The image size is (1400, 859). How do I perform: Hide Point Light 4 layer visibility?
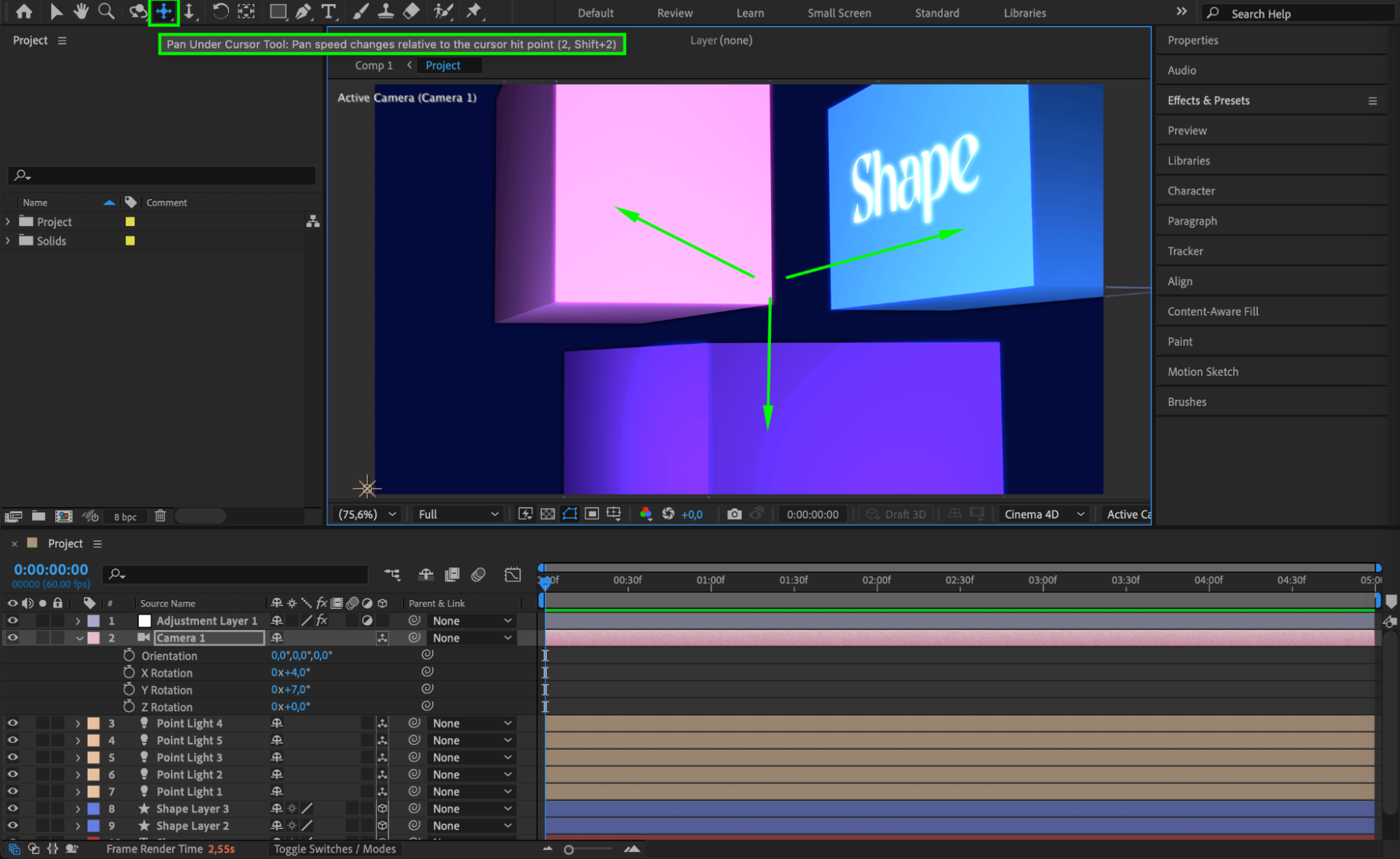coord(13,723)
